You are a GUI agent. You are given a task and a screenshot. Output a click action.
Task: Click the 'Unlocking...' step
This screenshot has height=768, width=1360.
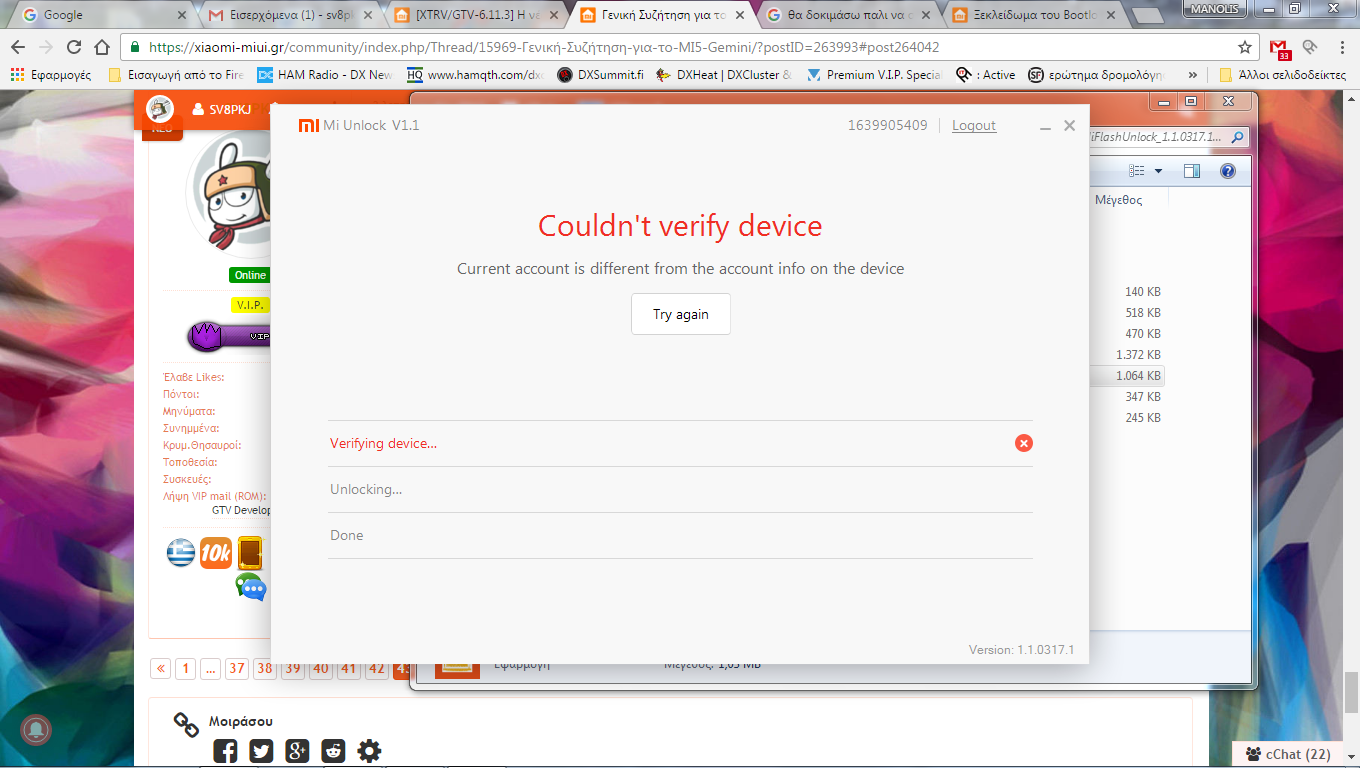(x=366, y=489)
